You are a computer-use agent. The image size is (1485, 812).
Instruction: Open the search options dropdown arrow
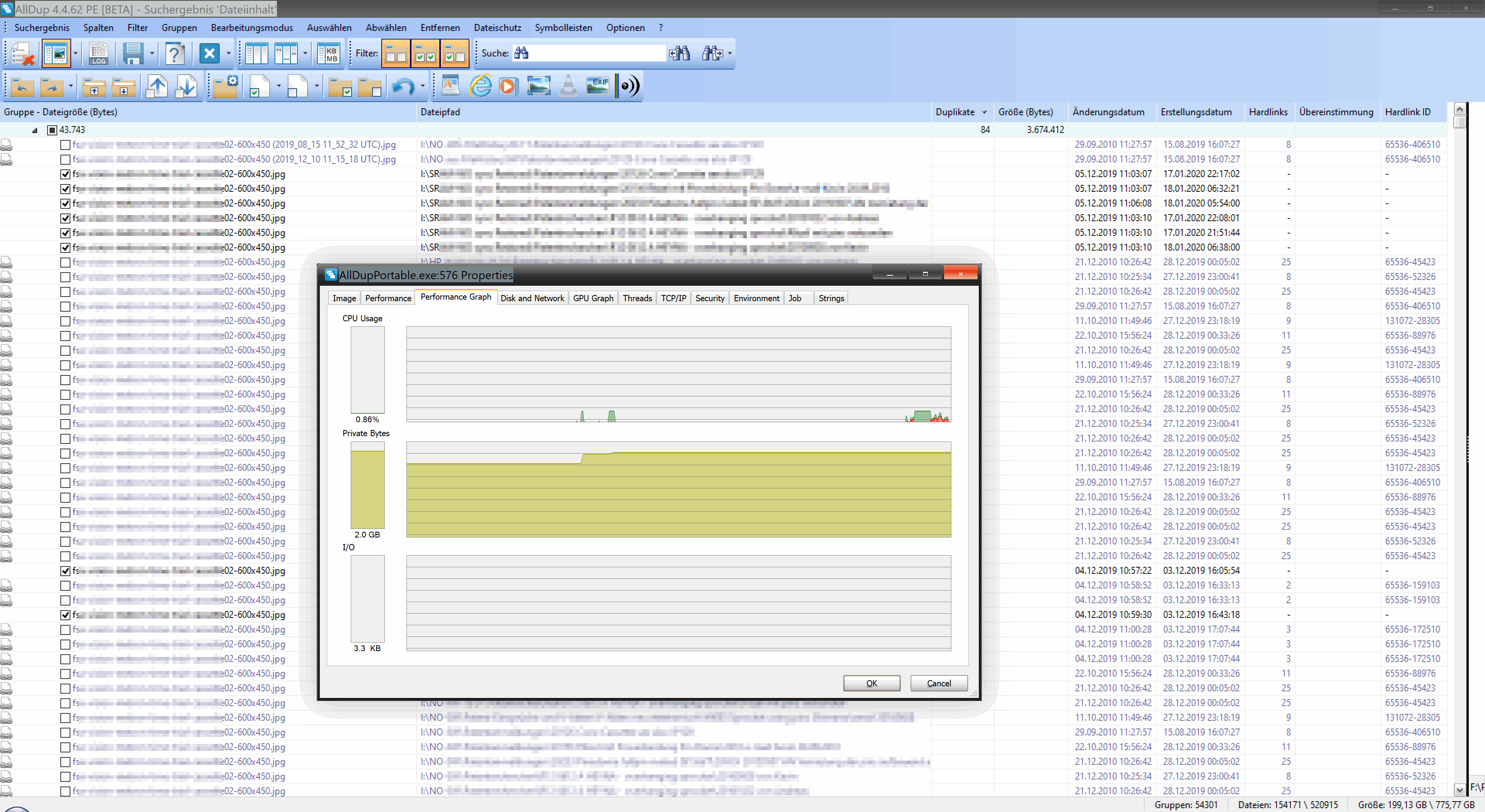[x=730, y=54]
